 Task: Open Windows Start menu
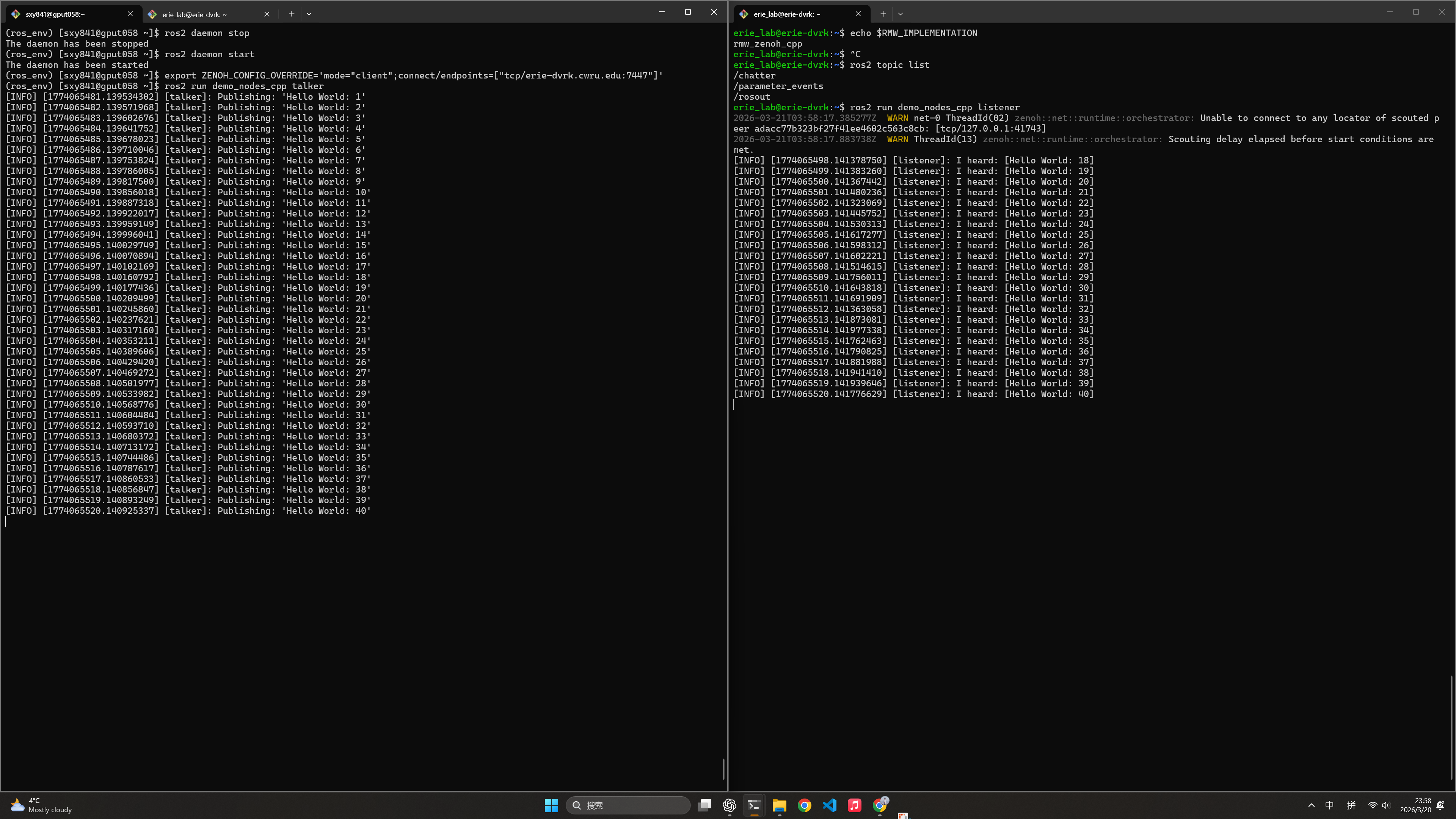click(x=551, y=805)
